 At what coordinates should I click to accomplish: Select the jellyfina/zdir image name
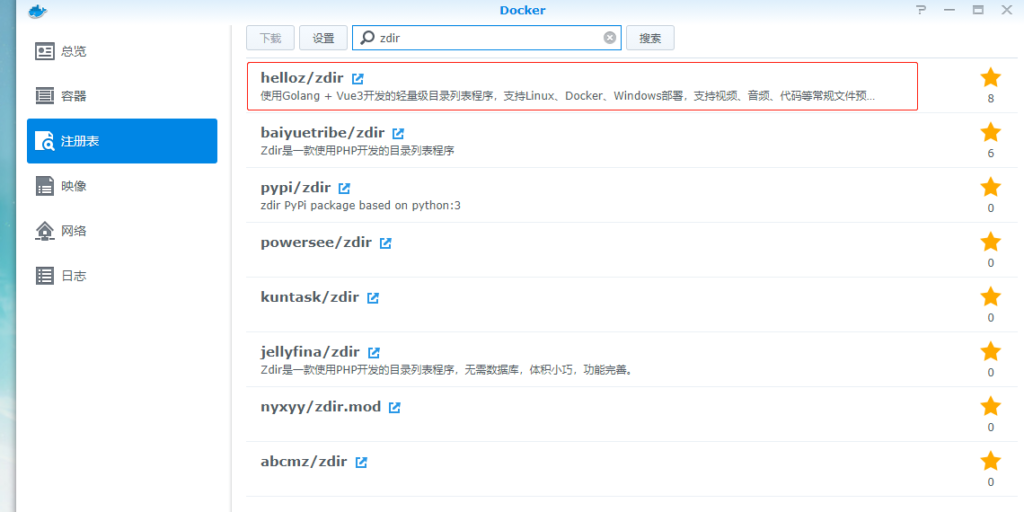coord(310,352)
